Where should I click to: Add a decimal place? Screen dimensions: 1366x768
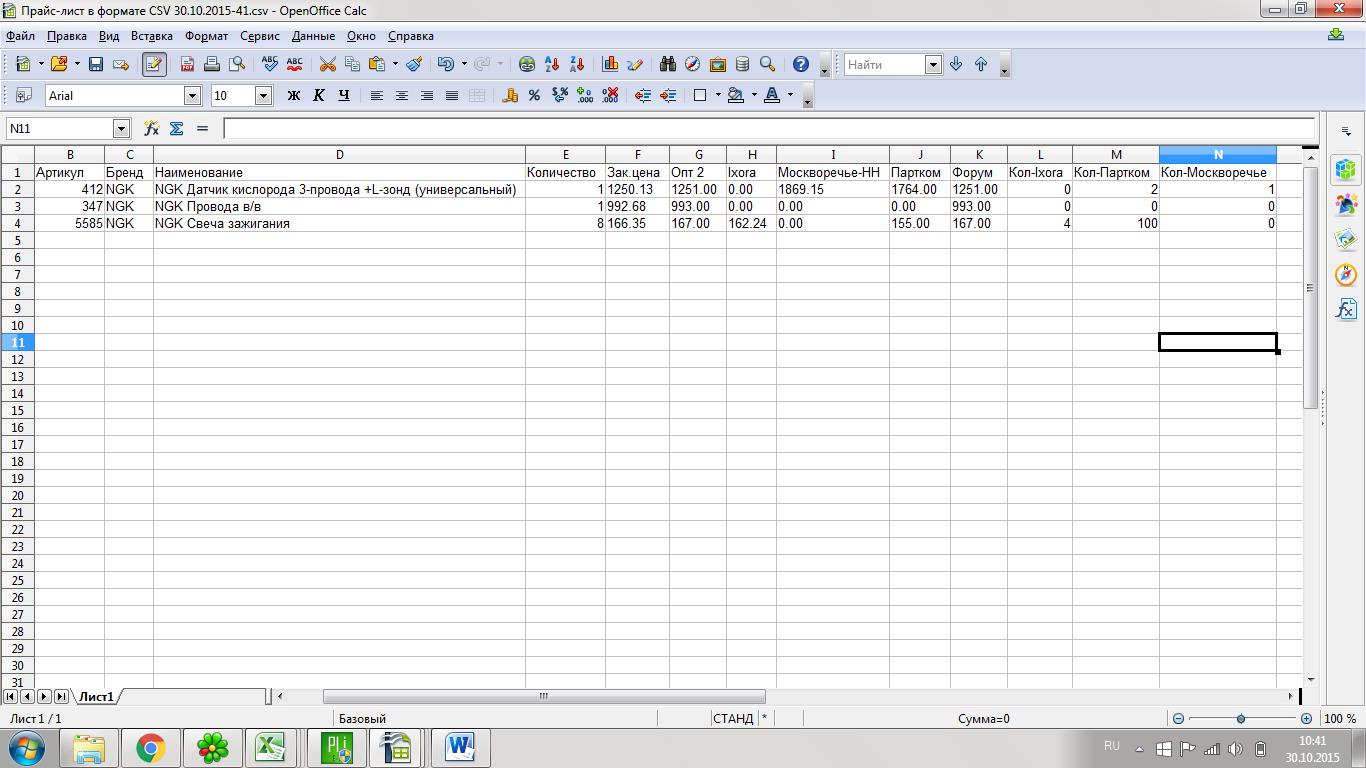tap(585, 95)
